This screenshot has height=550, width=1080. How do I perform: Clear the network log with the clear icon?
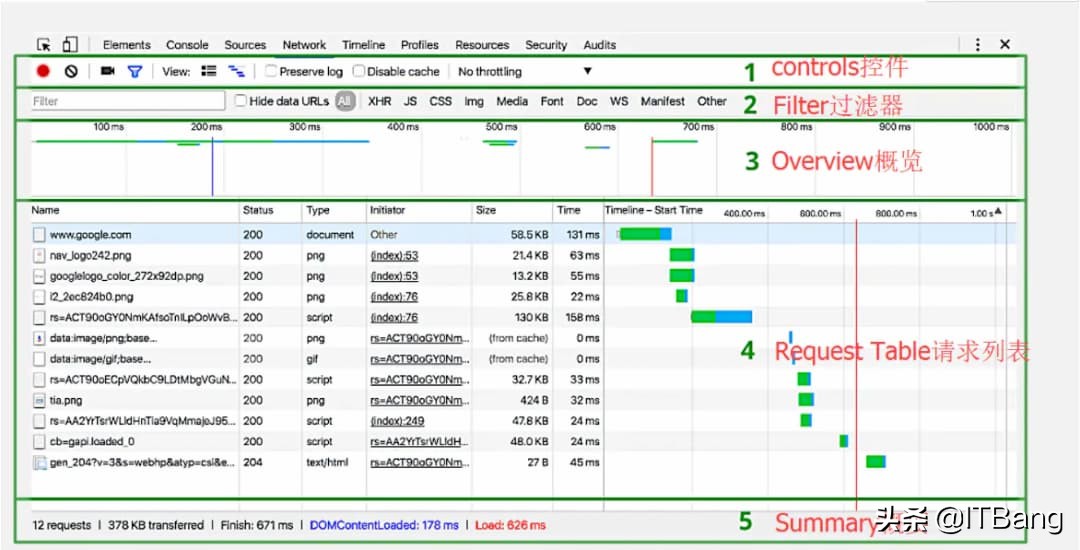pyautogui.click(x=71, y=72)
